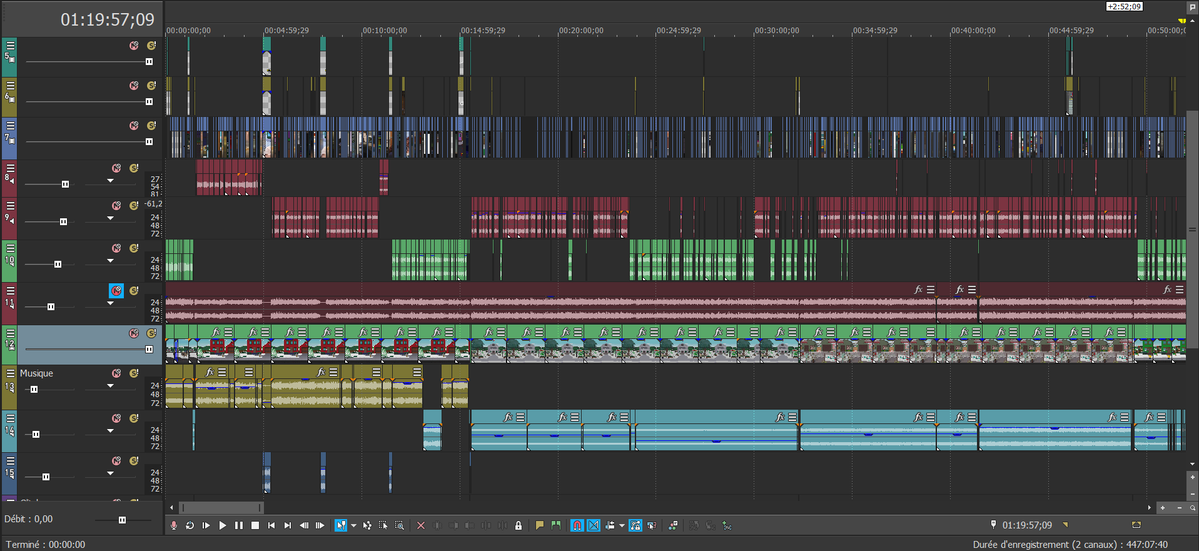This screenshot has width=1199, height=551.
Task: Arm the microphone record button
Action: pos(174,525)
